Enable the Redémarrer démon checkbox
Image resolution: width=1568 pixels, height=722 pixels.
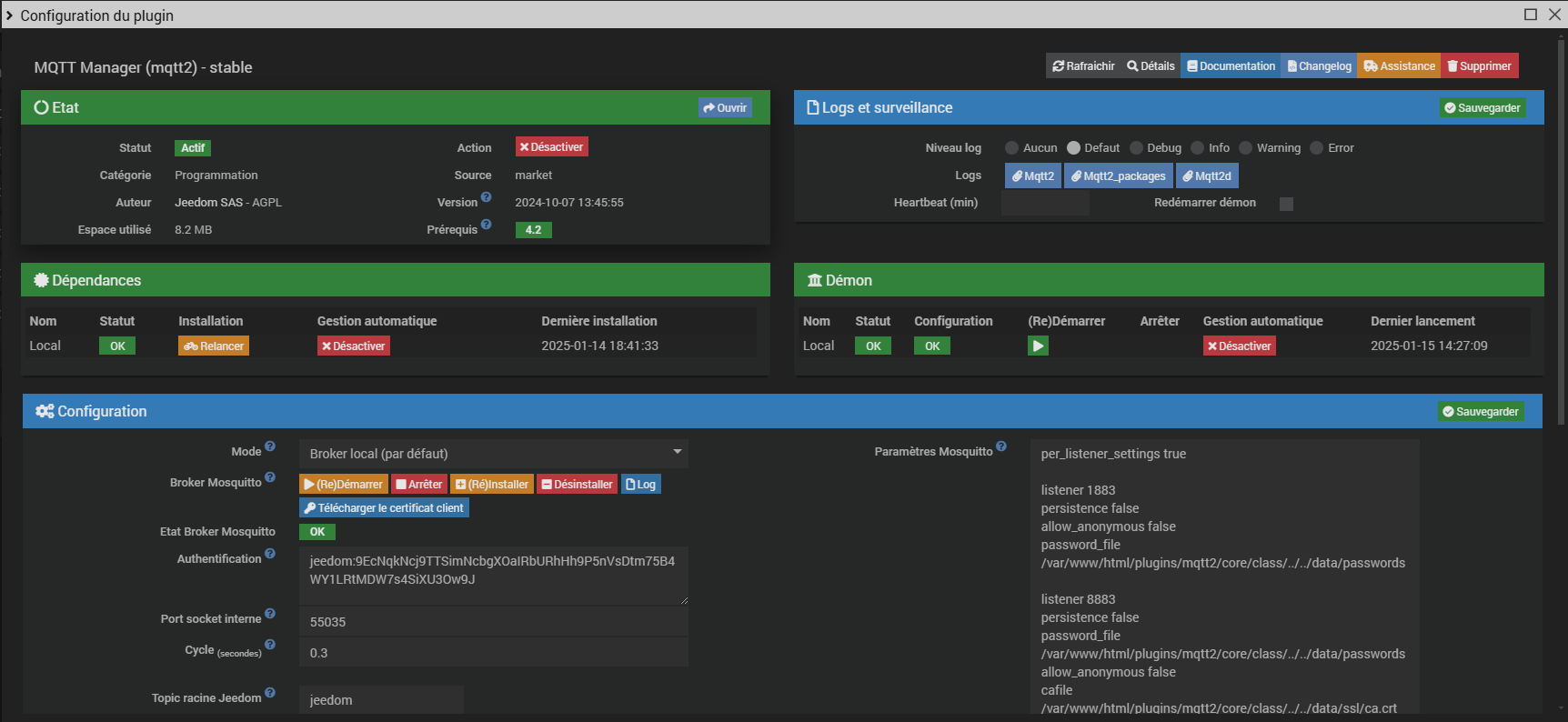[x=1286, y=204]
